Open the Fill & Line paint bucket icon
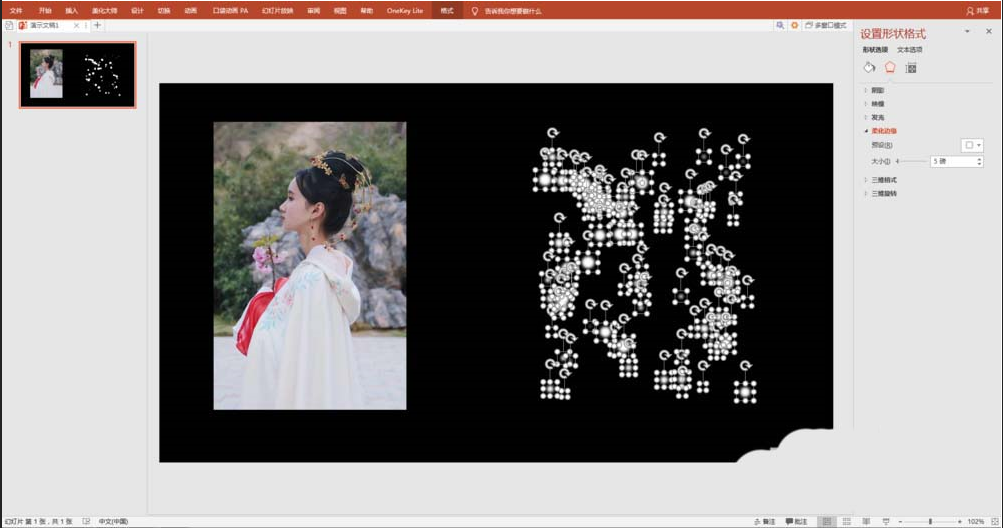Viewport: 1003px width, 528px height. click(x=869, y=68)
